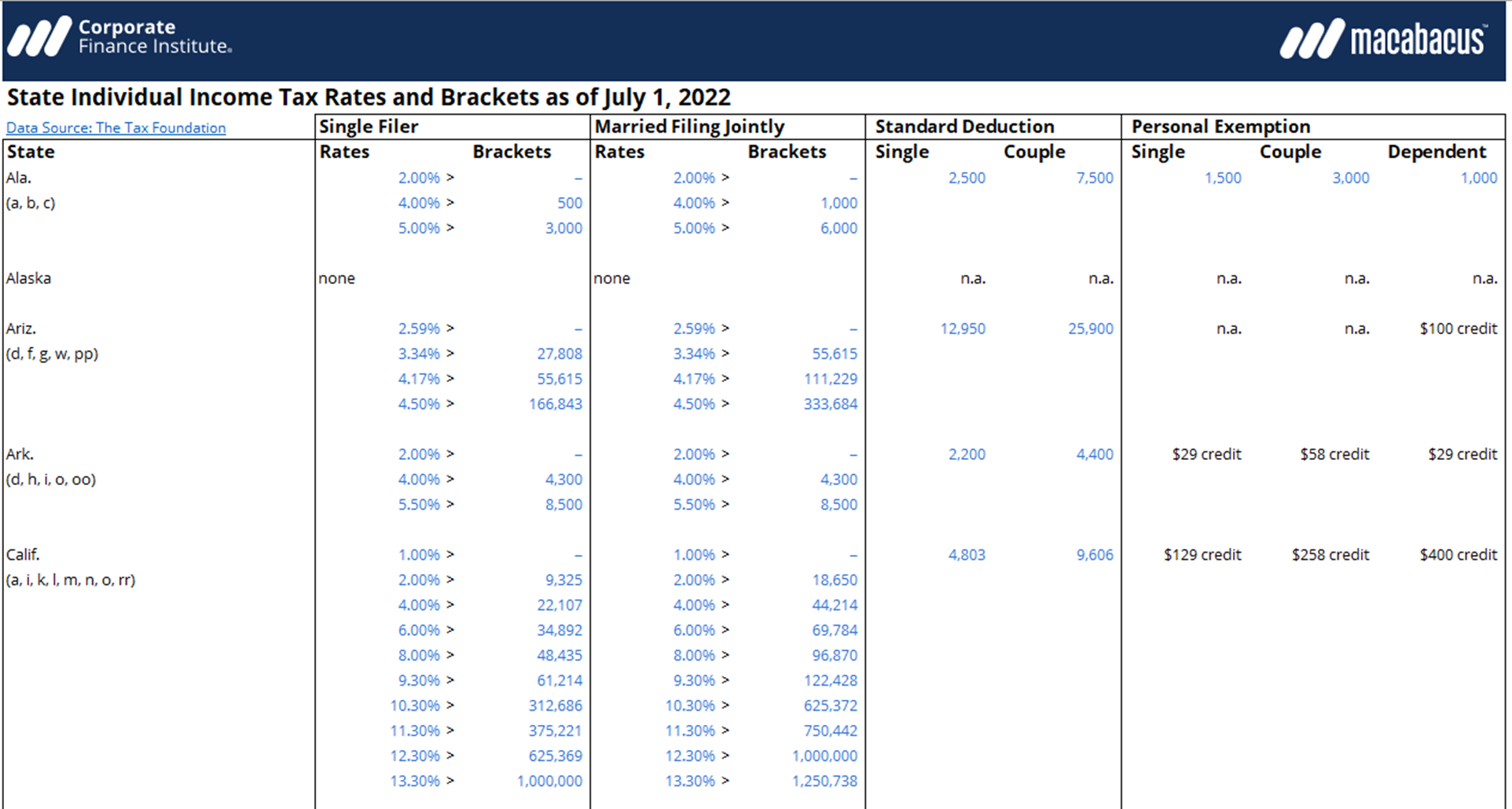Click the title State Individual Income Tax Rates
1512x809 pixels.
(x=369, y=97)
